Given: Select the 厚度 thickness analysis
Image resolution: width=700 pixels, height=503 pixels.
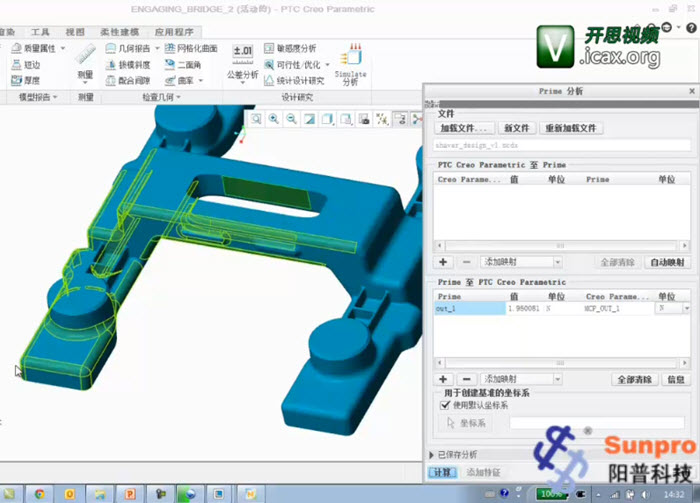Looking at the screenshot, I should coord(26,80).
